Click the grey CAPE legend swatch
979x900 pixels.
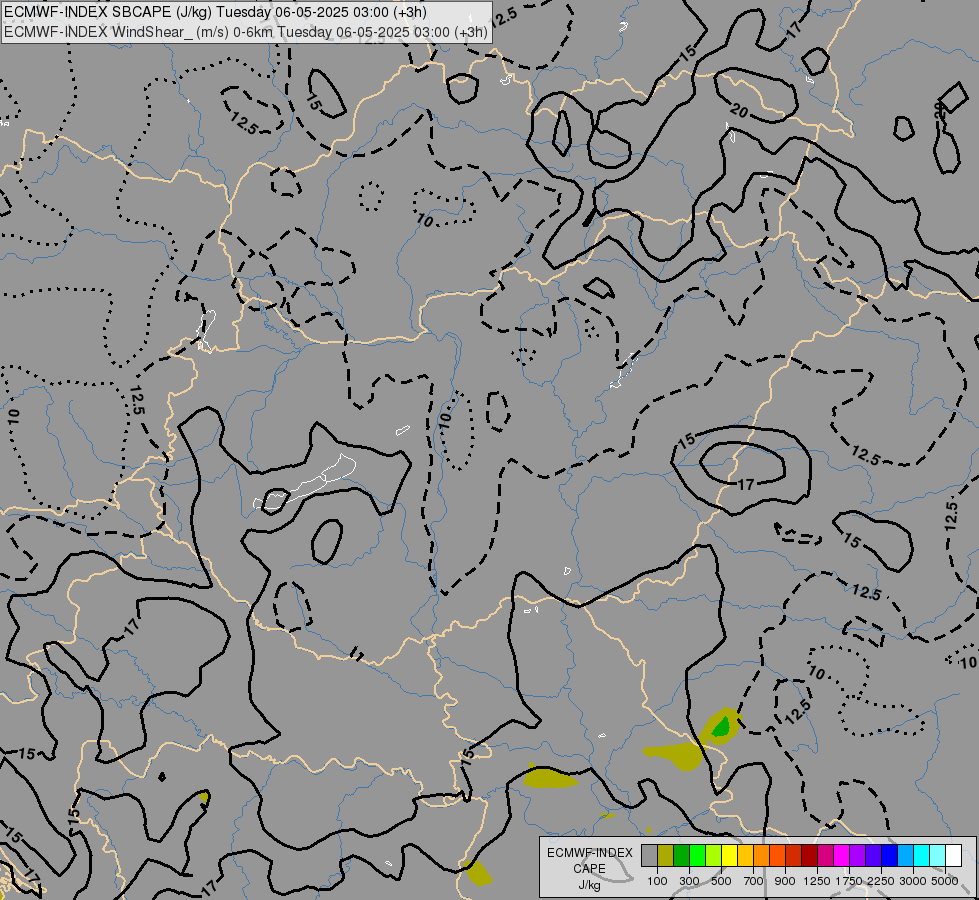[649, 855]
